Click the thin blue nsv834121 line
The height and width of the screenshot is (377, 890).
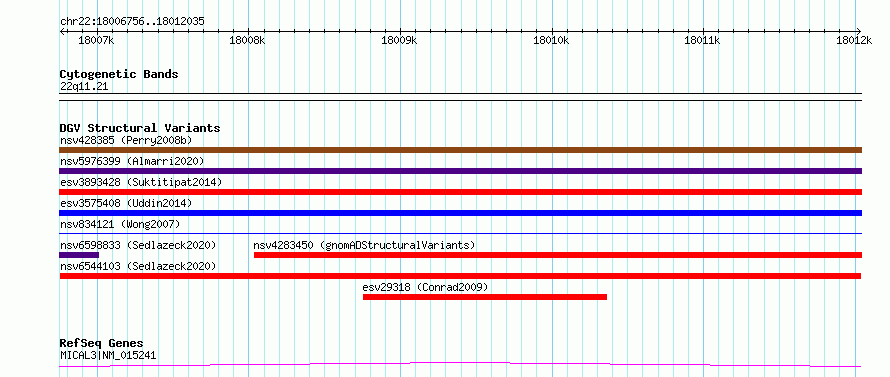pos(461,233)
